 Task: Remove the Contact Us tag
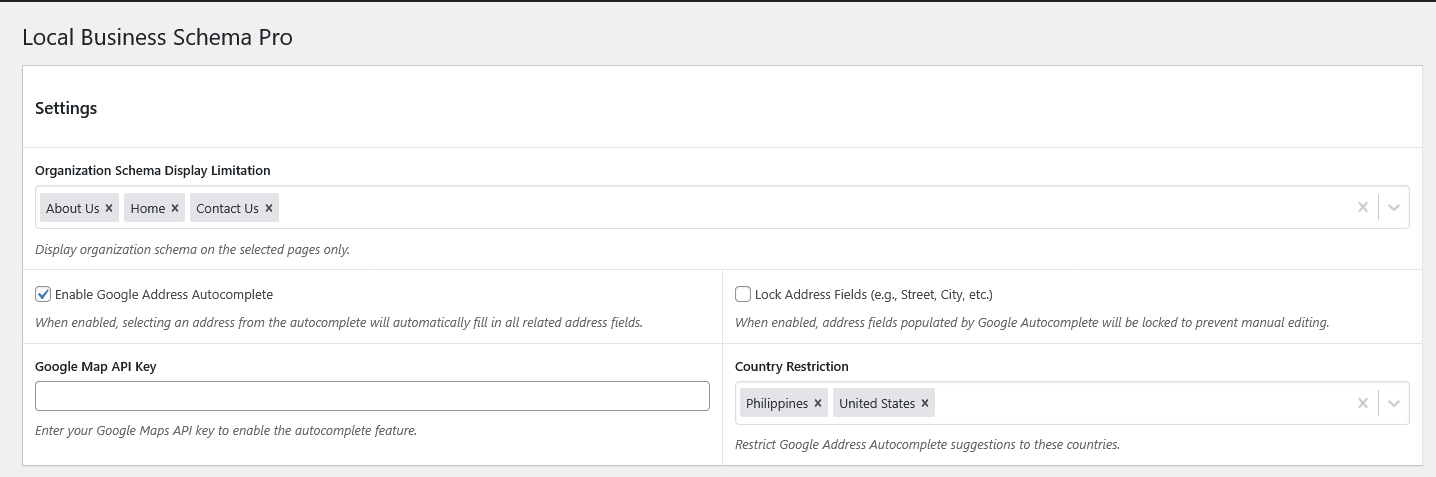[269, 208]
